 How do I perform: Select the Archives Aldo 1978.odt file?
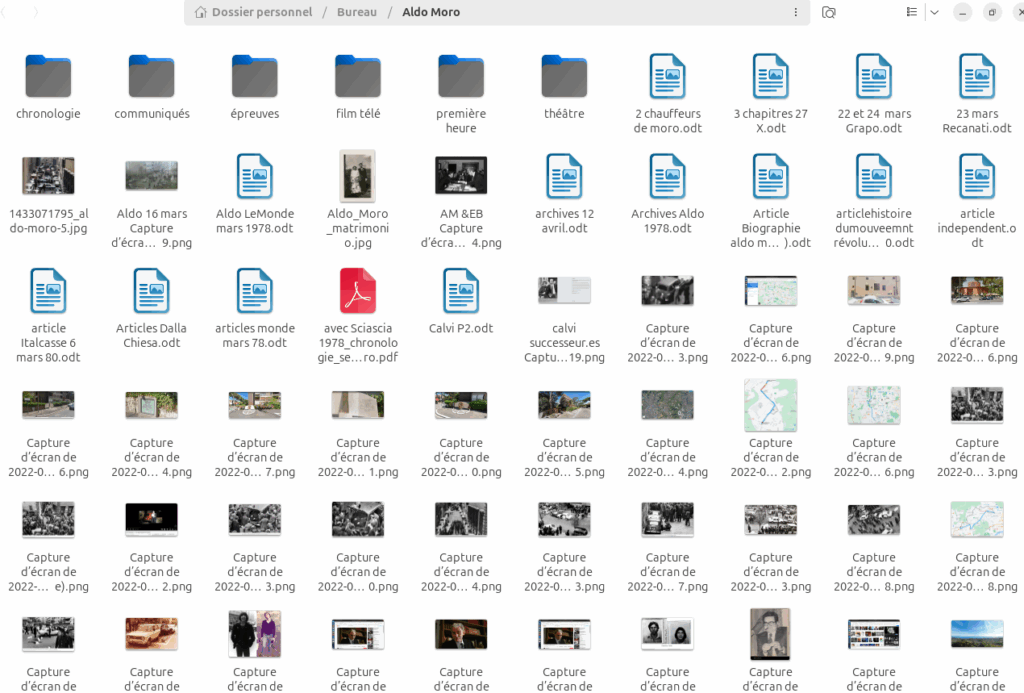[x=667, y=177]
